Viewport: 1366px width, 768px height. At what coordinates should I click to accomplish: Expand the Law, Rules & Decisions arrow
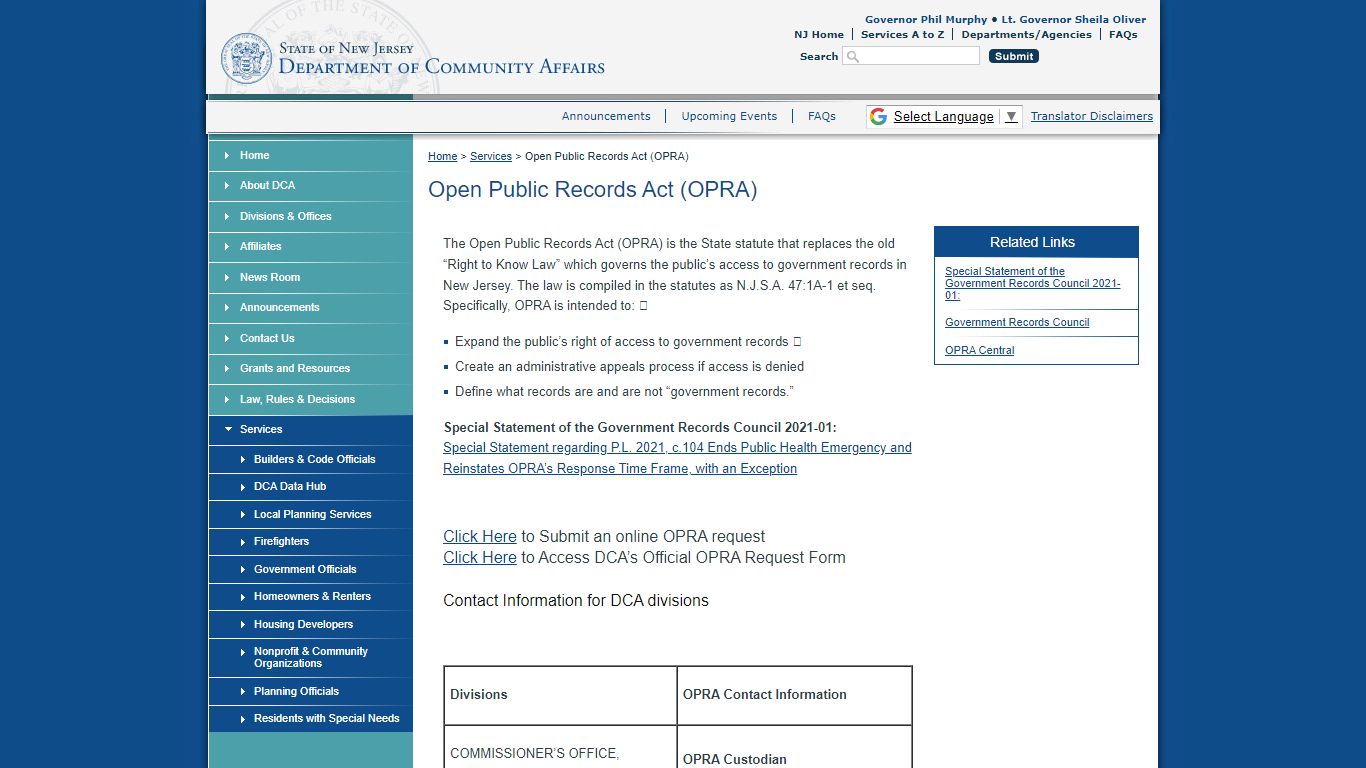227,399
